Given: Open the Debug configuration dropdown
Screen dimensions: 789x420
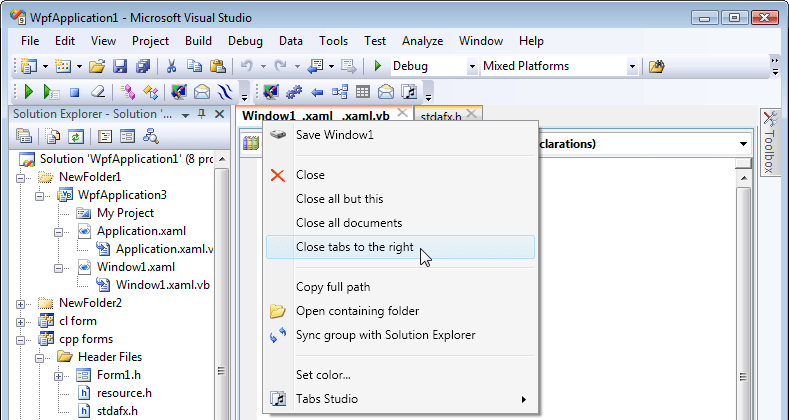Looking at the screenshot, I should (x=472, y=66).
